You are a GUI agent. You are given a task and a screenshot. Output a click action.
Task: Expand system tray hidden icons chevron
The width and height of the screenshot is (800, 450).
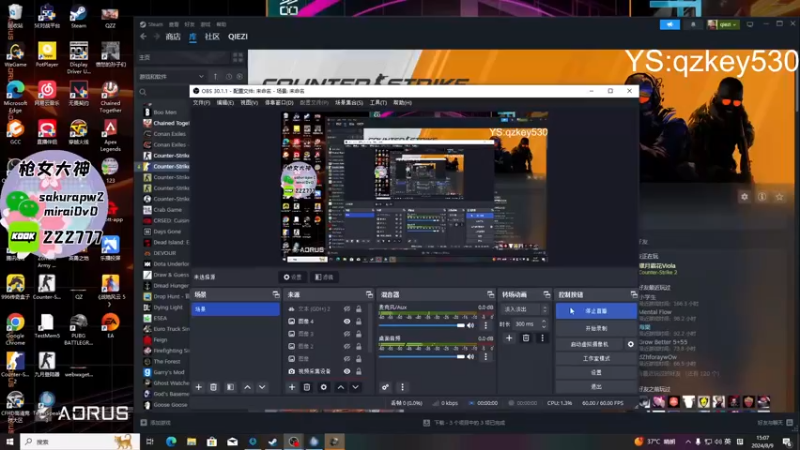pos(688,441)
